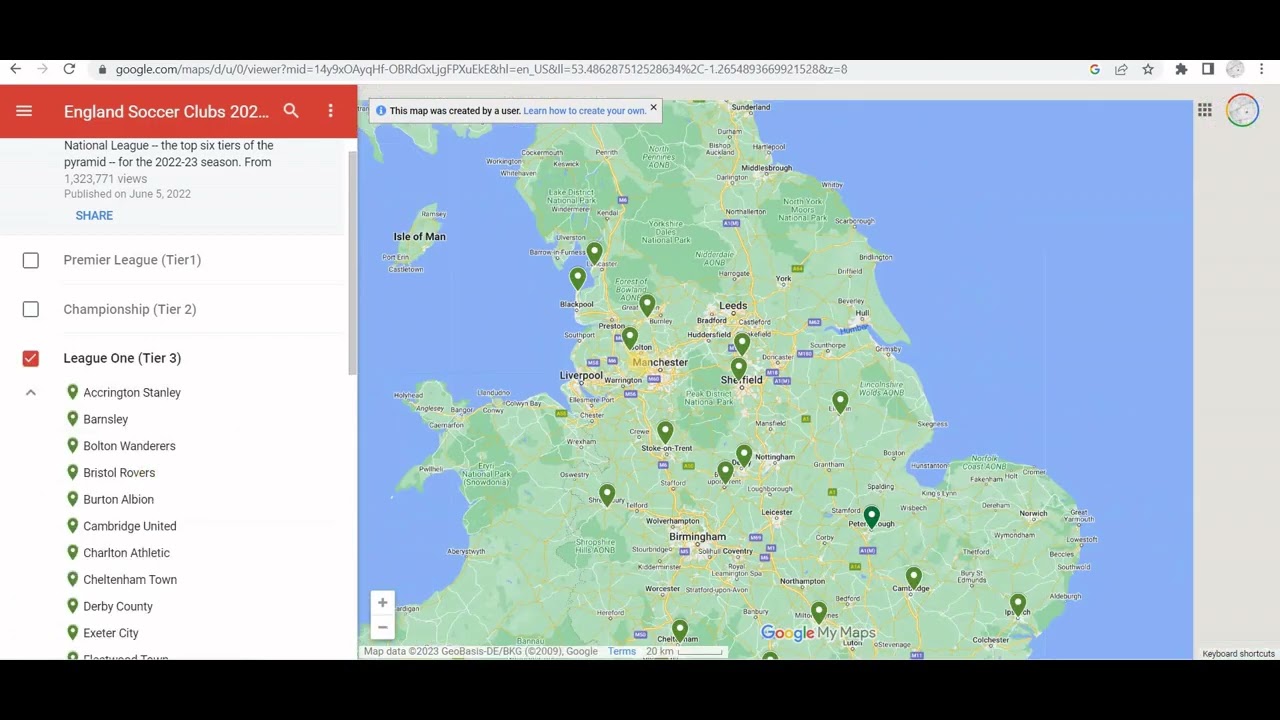Collapse the League One club list
The image size is (1280, 720).
31,393
